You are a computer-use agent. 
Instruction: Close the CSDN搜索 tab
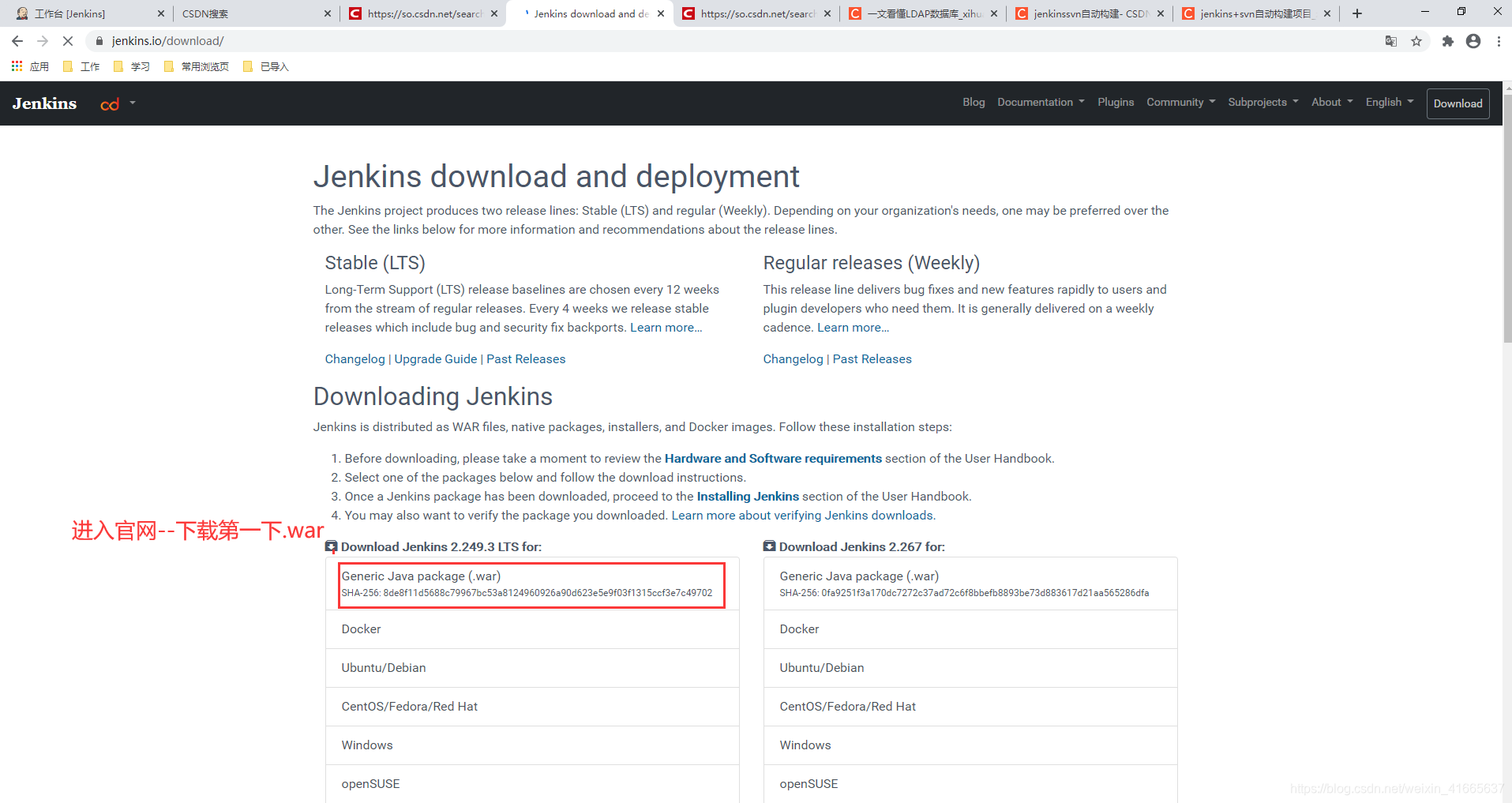(328, 13)
